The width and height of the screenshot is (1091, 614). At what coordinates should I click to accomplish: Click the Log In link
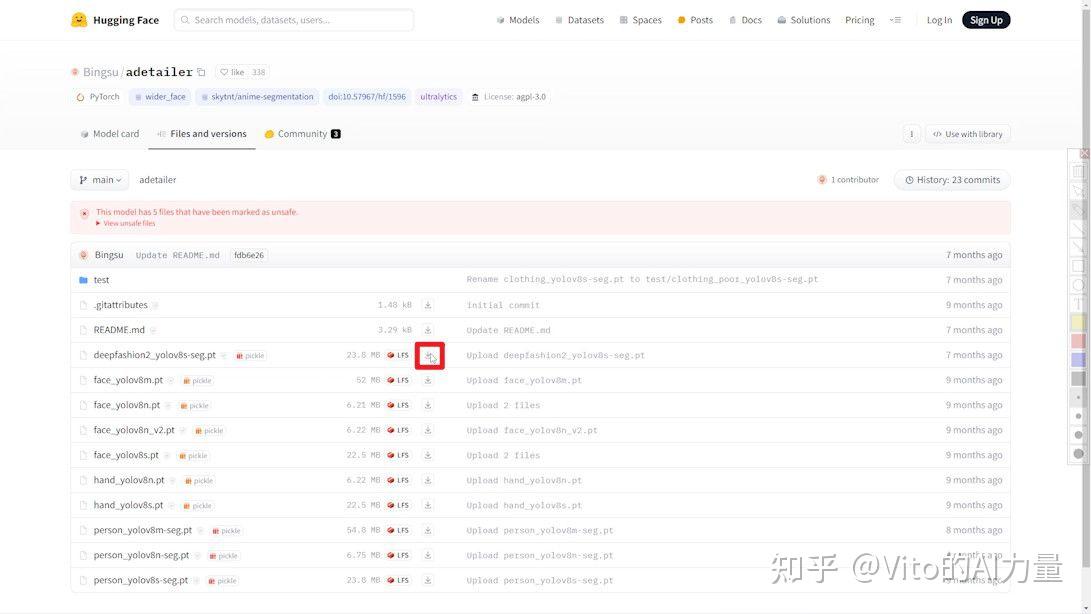pyautogui.click(x=939, y=20)
